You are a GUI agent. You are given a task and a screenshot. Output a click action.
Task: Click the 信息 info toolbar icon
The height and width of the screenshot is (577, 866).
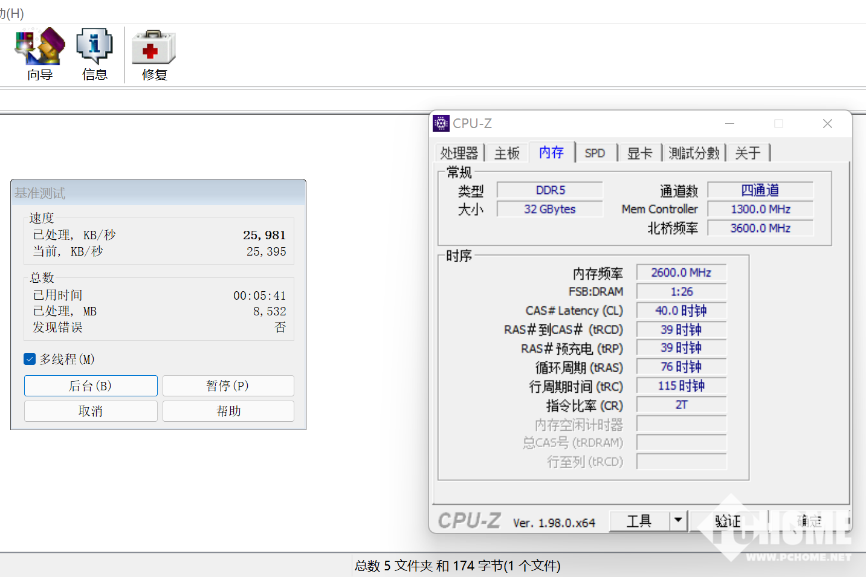click(x=94, y=54)
